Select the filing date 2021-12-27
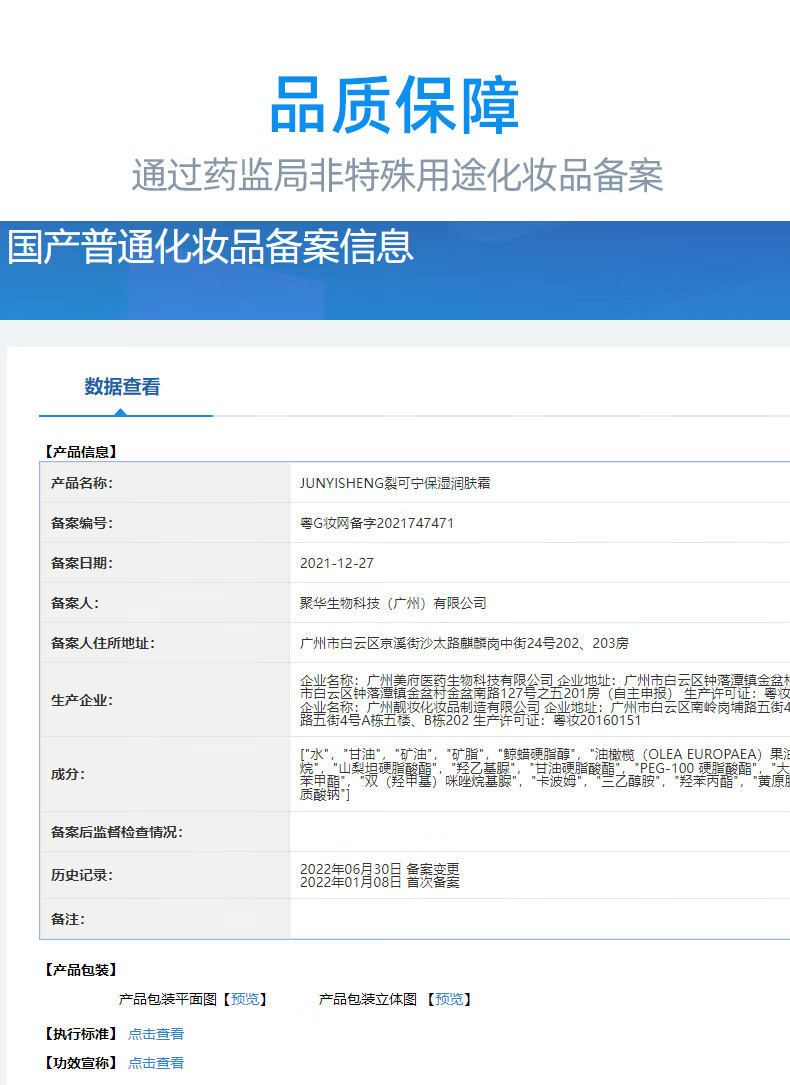The height and width of the screenshot is (1085, 790). click(x=337, y=563)
